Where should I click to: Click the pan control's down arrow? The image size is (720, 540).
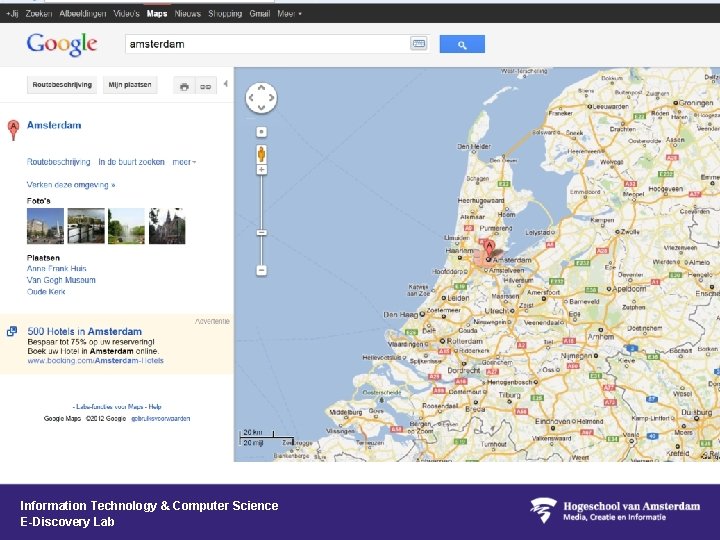coord(261,108)
